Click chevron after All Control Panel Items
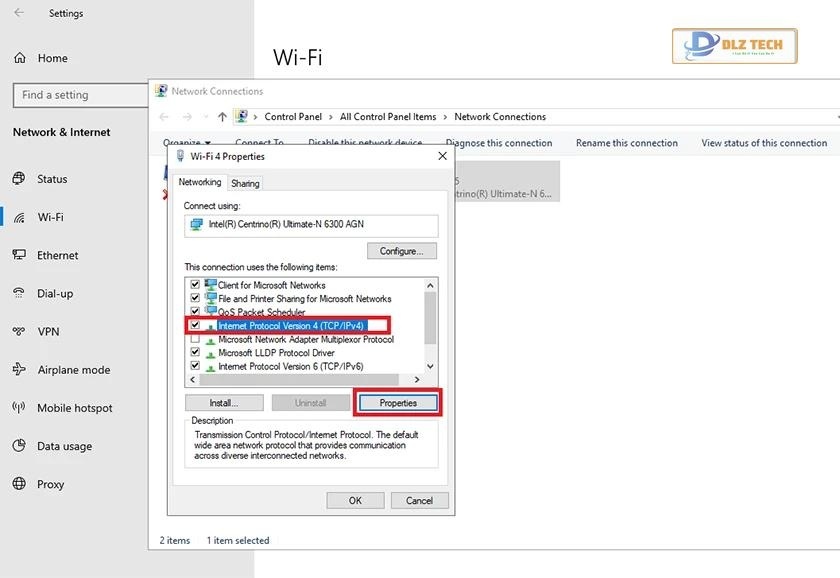 click(x=446, y=117)
